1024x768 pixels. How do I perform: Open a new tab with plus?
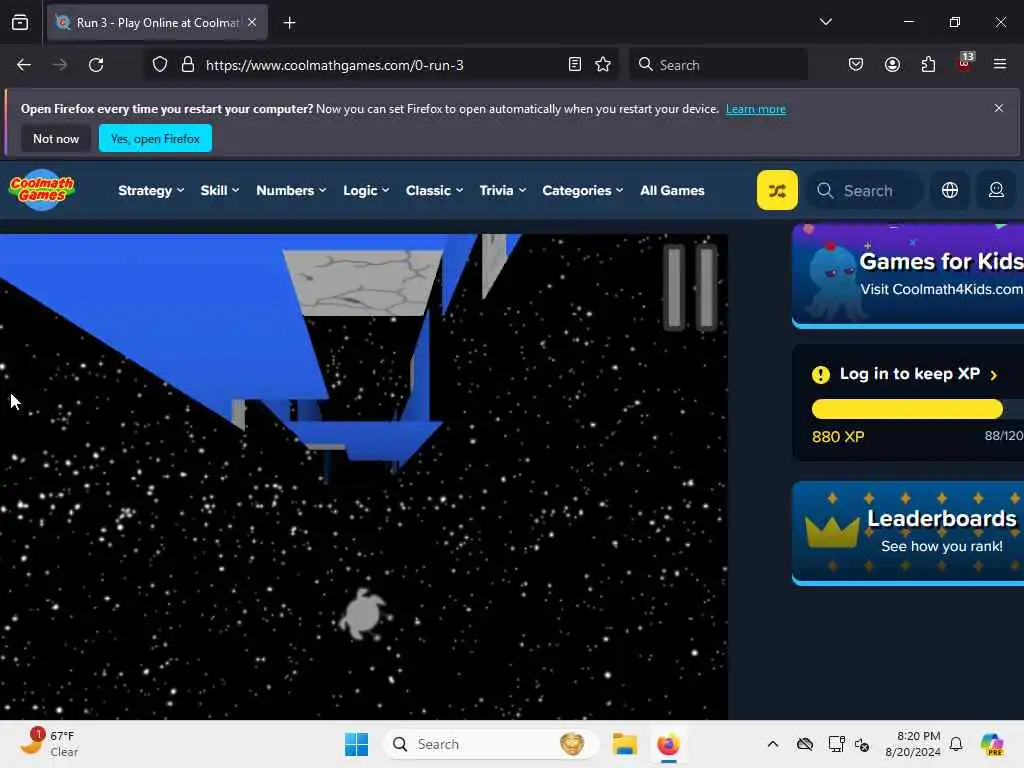coord(289,23)
